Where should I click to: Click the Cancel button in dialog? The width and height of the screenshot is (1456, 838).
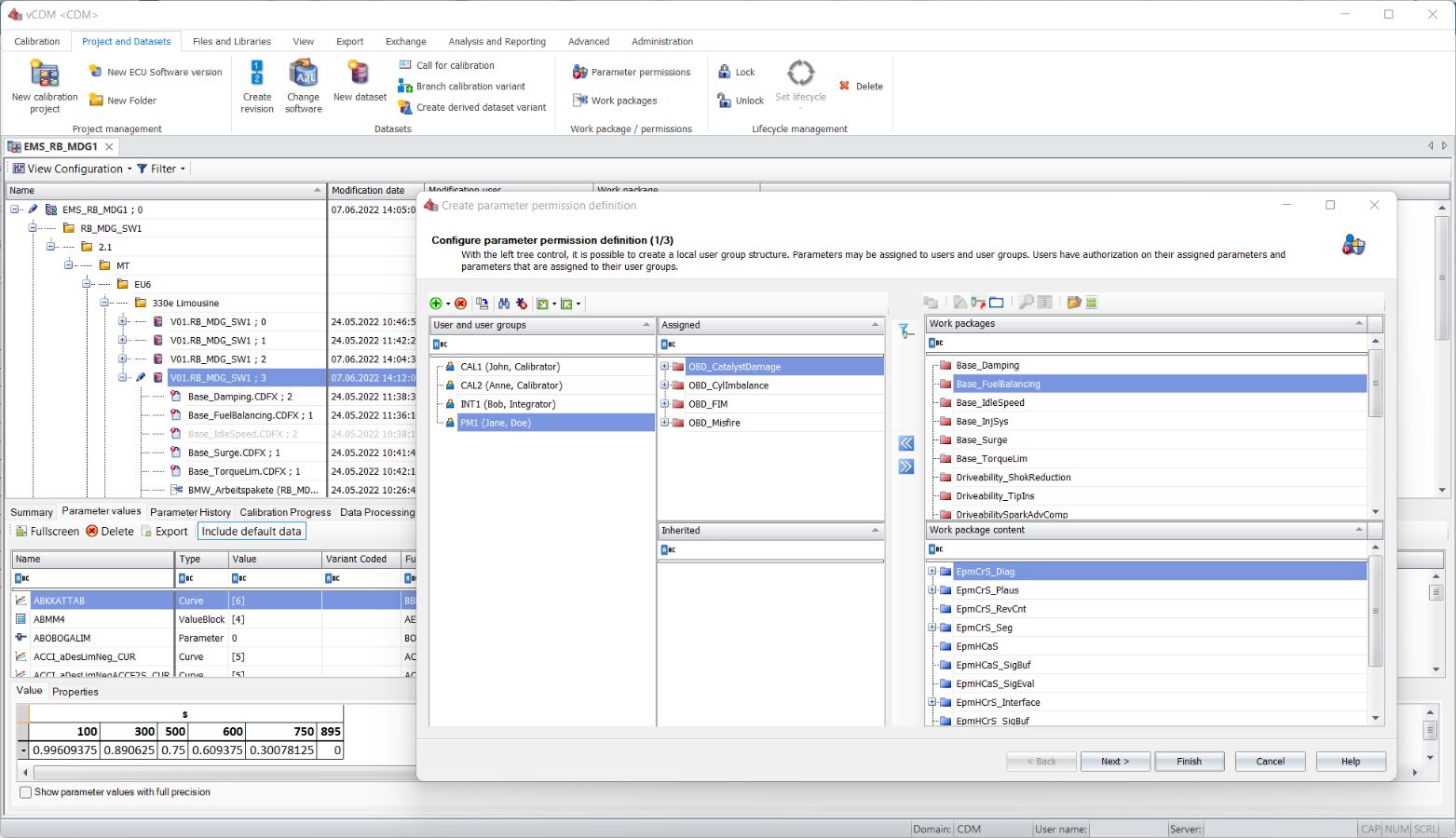click(1271, 762)
